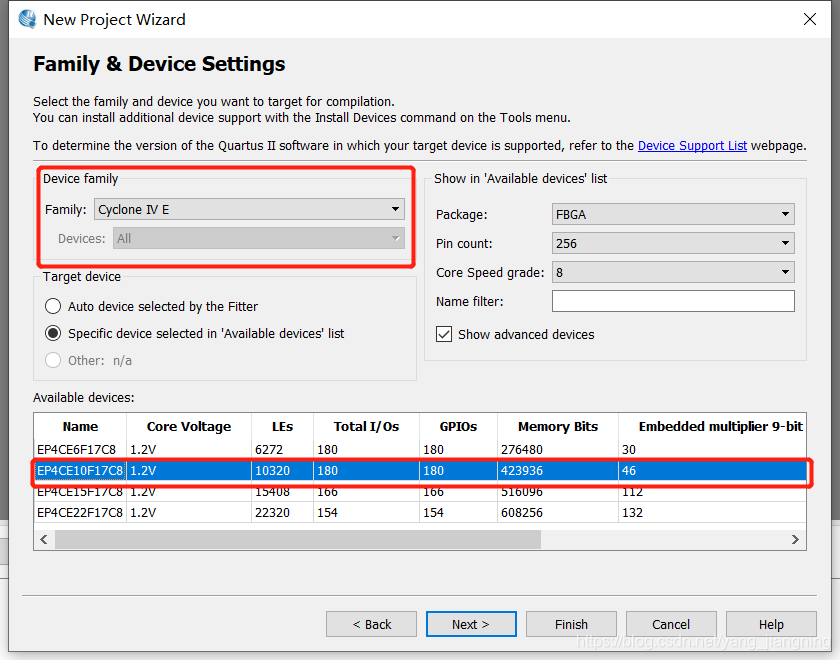840x660 pixels.
Task: Toggle the Show advanced devices checkbox
Action: [x=444, y=334]
